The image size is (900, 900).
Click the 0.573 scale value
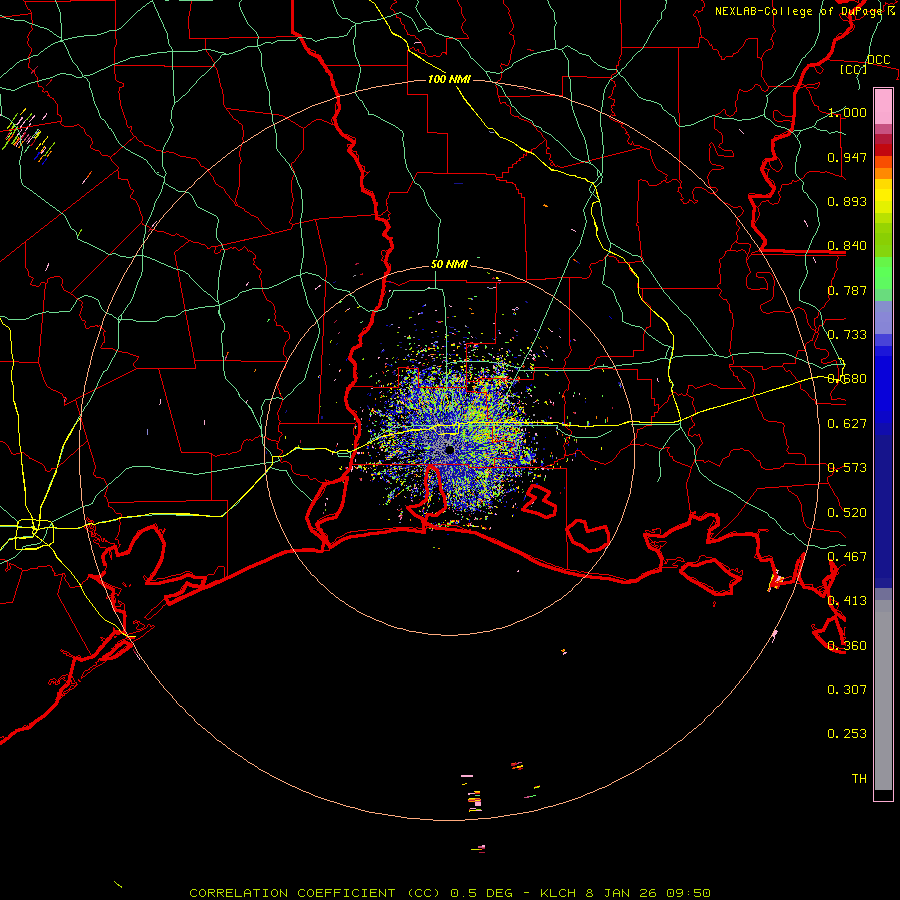[847, 468]
